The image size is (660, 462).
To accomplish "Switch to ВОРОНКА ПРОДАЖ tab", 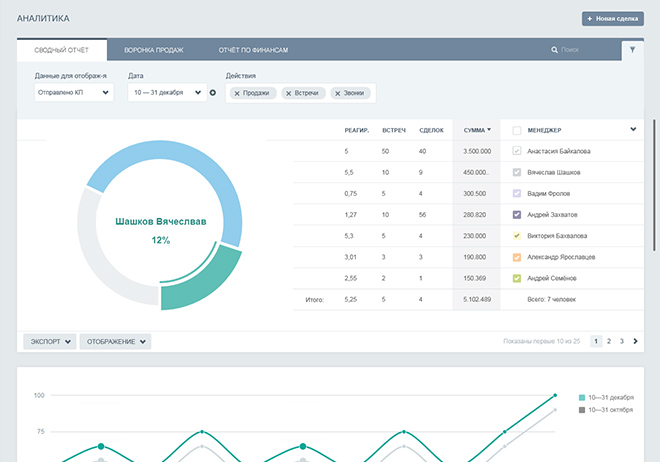I will click(x=153, y=49).
